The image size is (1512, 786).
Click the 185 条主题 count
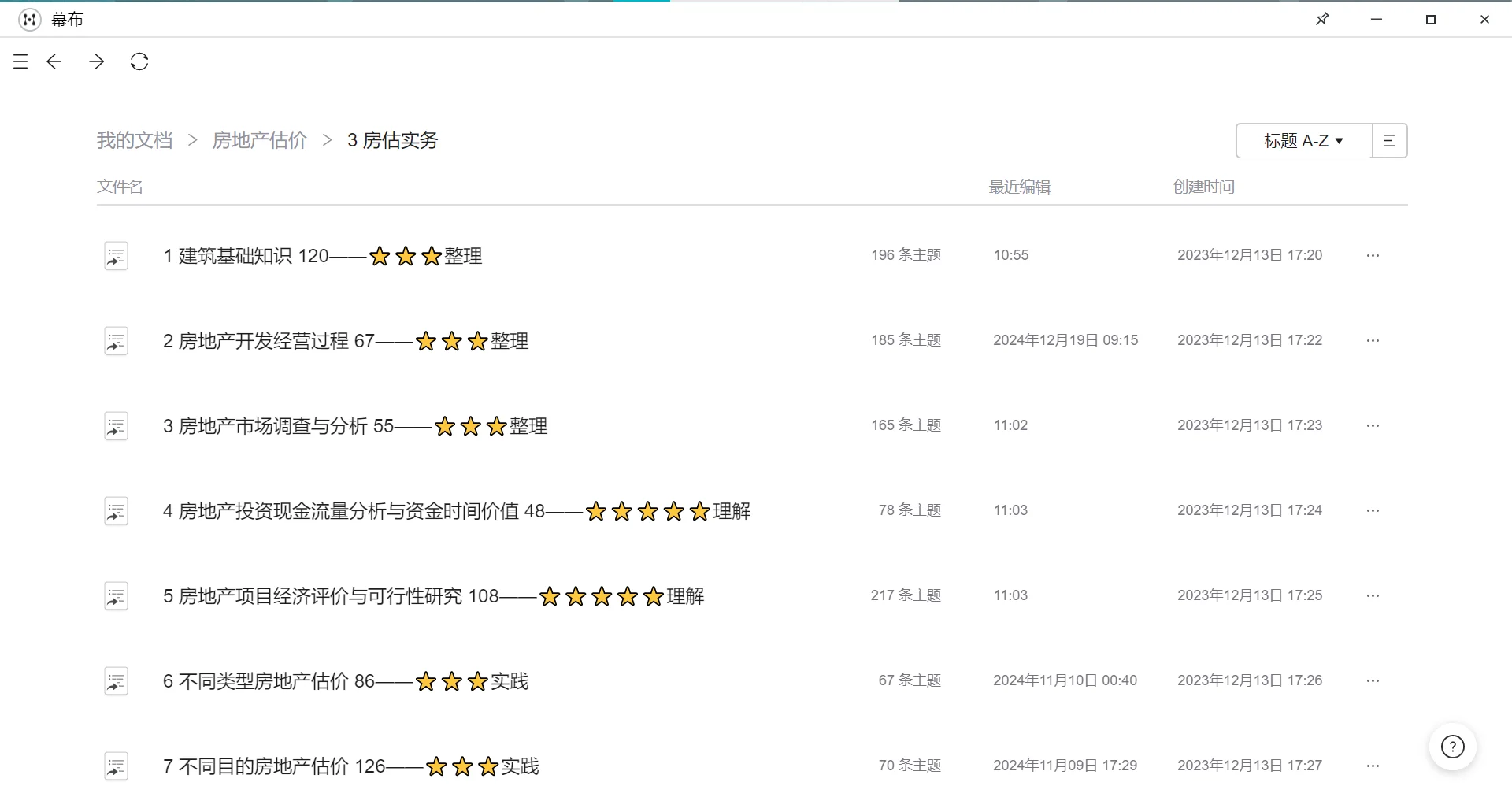pos(906,340)
